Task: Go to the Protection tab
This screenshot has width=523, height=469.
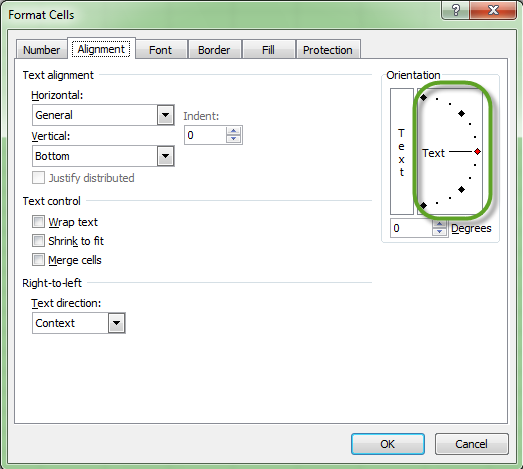Action: pos(328,50)
